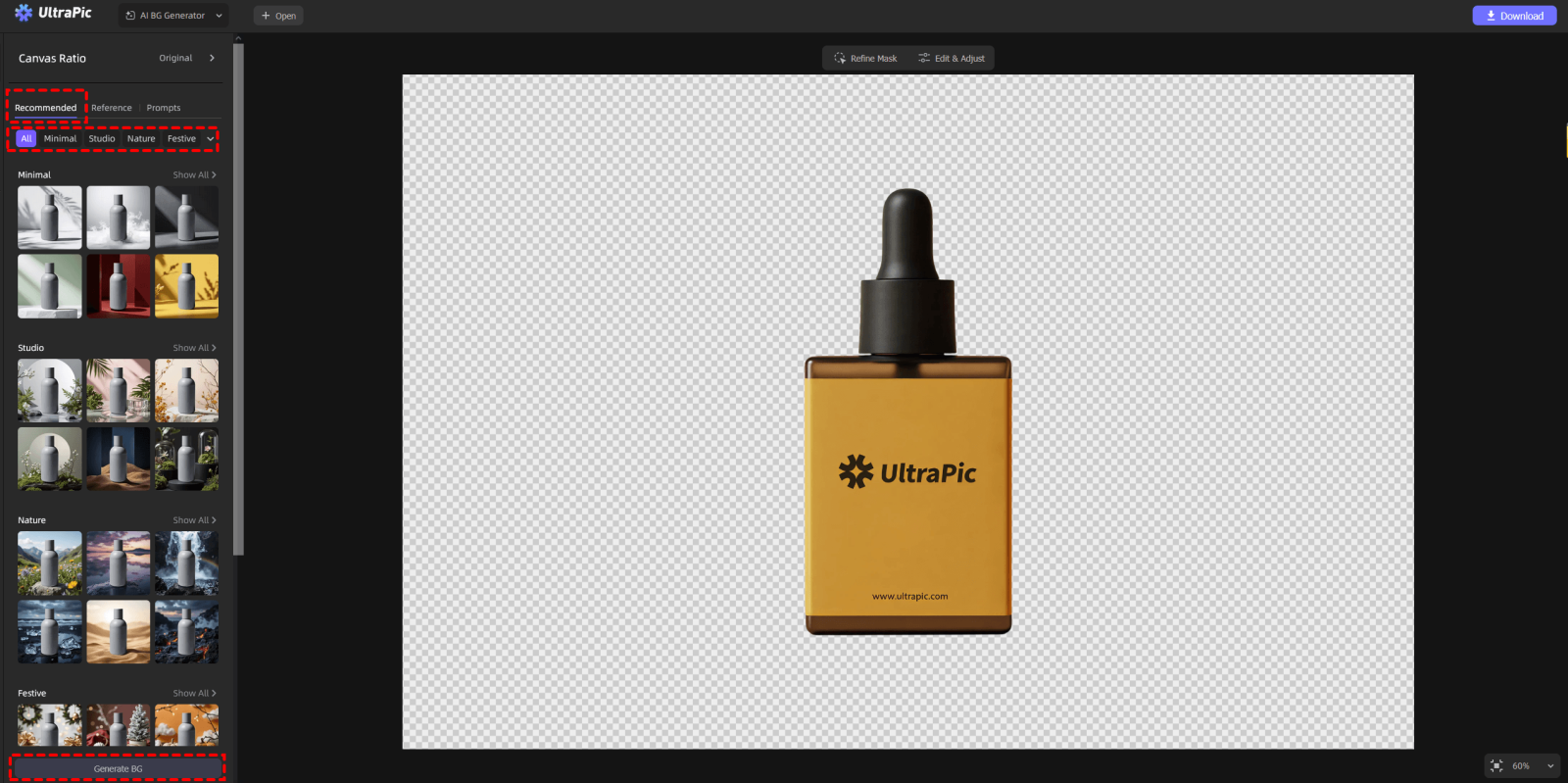
Task: Choose the red Minimal background thumbnail
Action: 118,286
